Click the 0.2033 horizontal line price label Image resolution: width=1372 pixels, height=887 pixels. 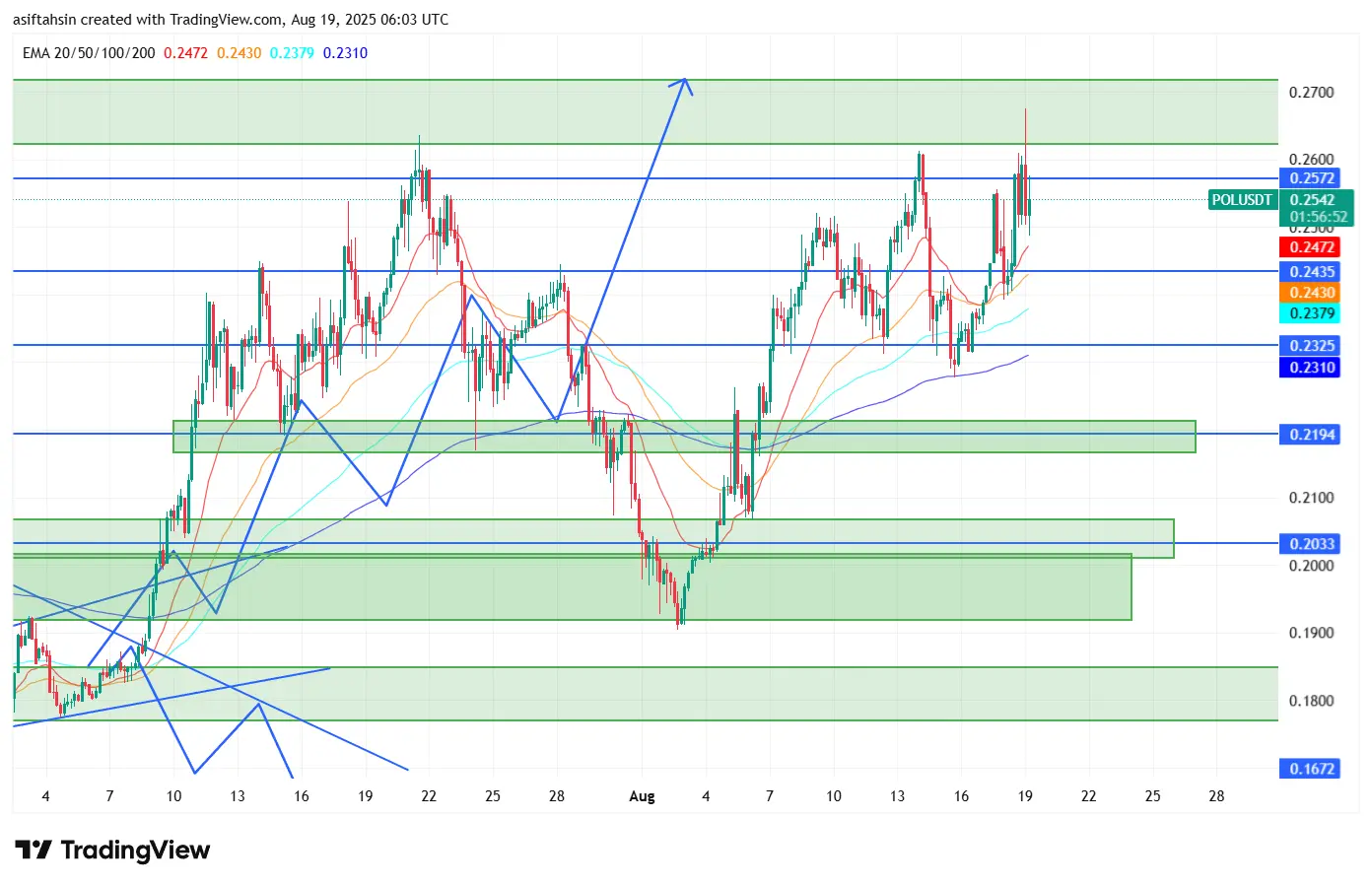tap(1310, 544)
